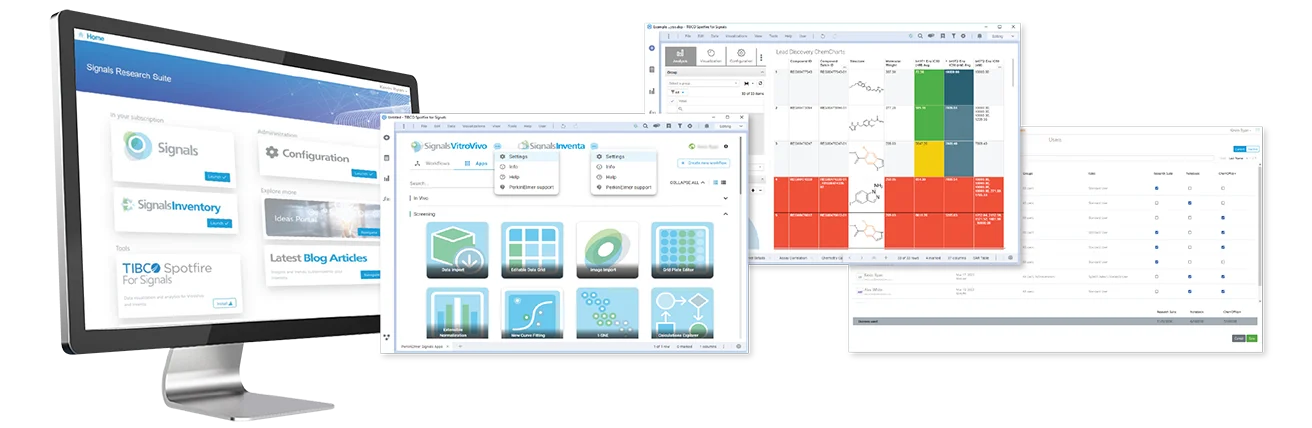The image size is (1312, 428).
Task: Click the PerkinElmer Signals Apps page tab
Action: [426, 346]
